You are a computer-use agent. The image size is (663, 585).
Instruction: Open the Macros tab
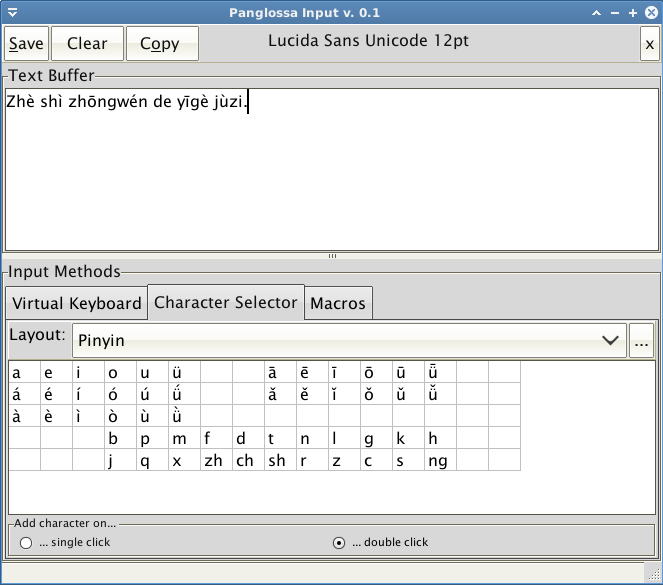click(338, 303)
